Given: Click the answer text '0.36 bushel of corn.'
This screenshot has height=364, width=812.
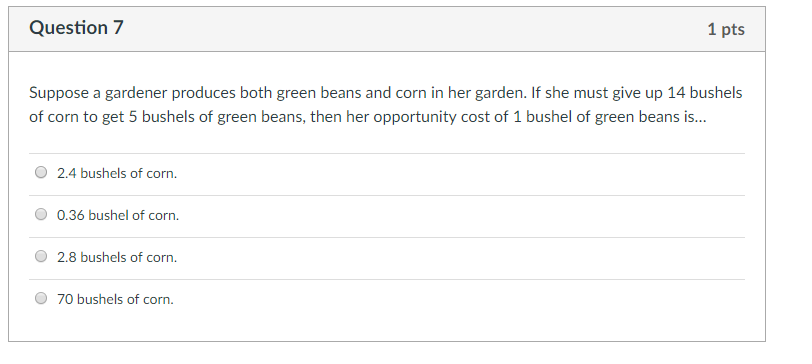Looking at the screenshot, I should coord(118,215).
